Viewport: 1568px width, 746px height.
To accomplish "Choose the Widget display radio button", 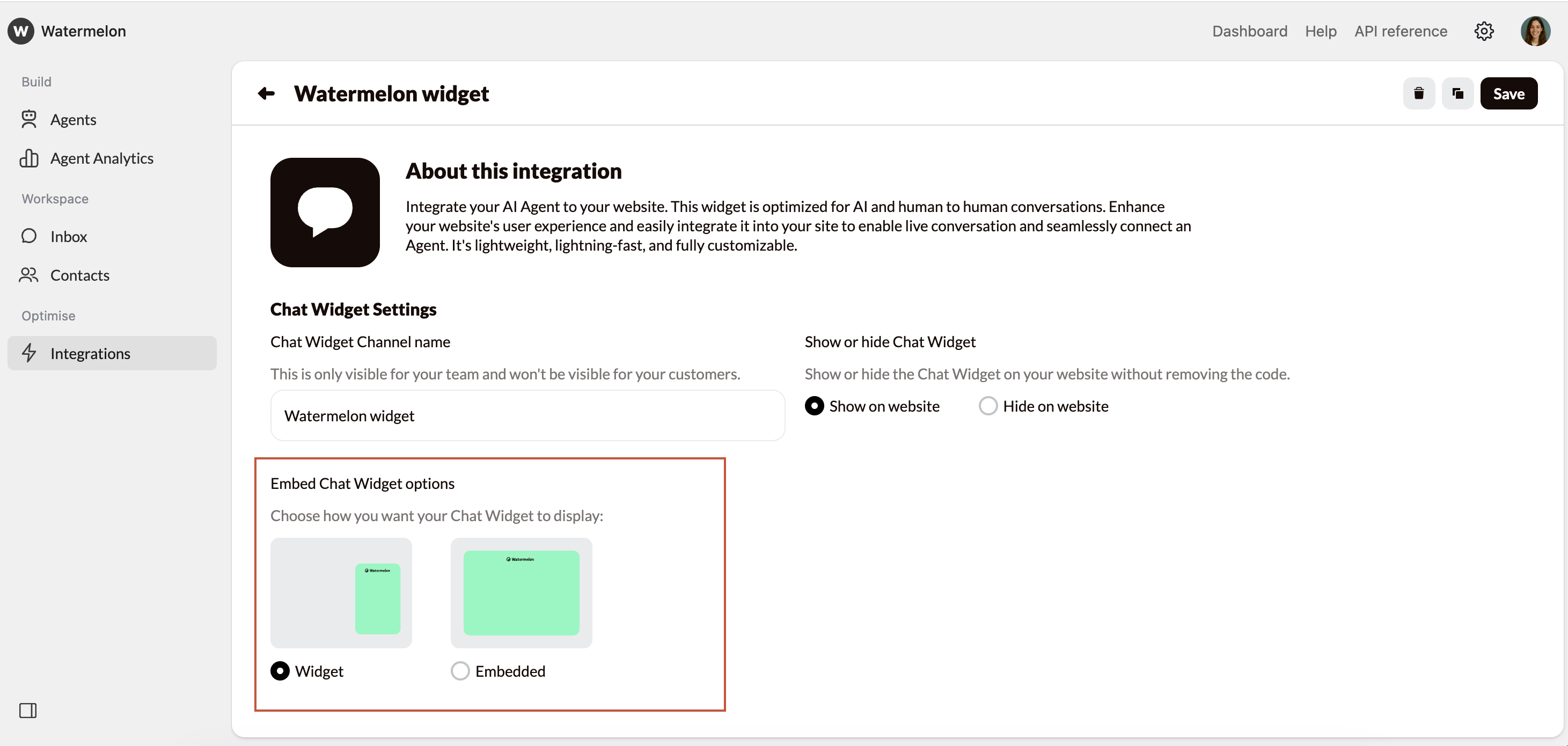I will [280, 670].
